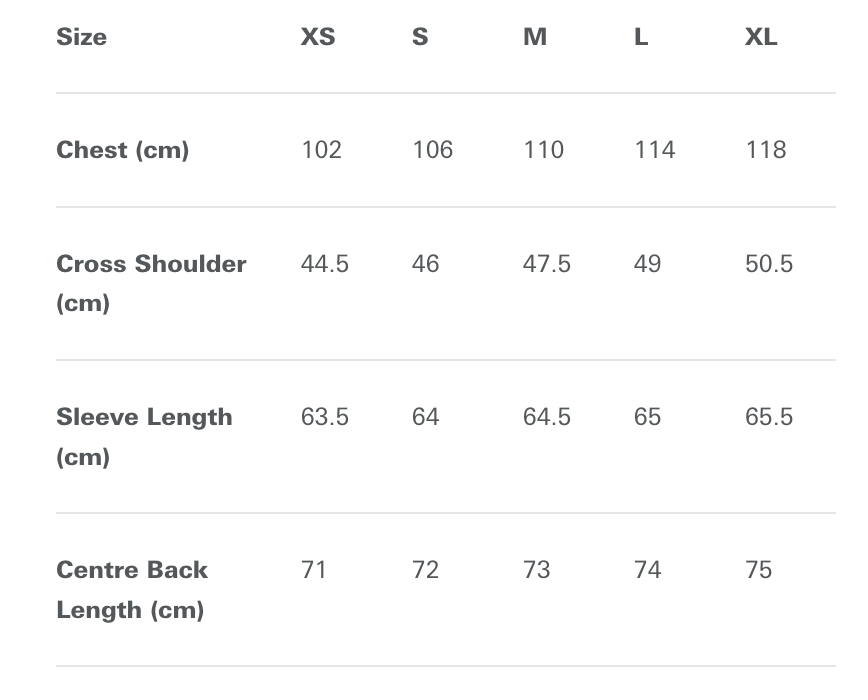Image resolution: width=868 pixels, height=700 pixels.
Task: Select the cross shoulder value 49
Action: click(647, 264)
